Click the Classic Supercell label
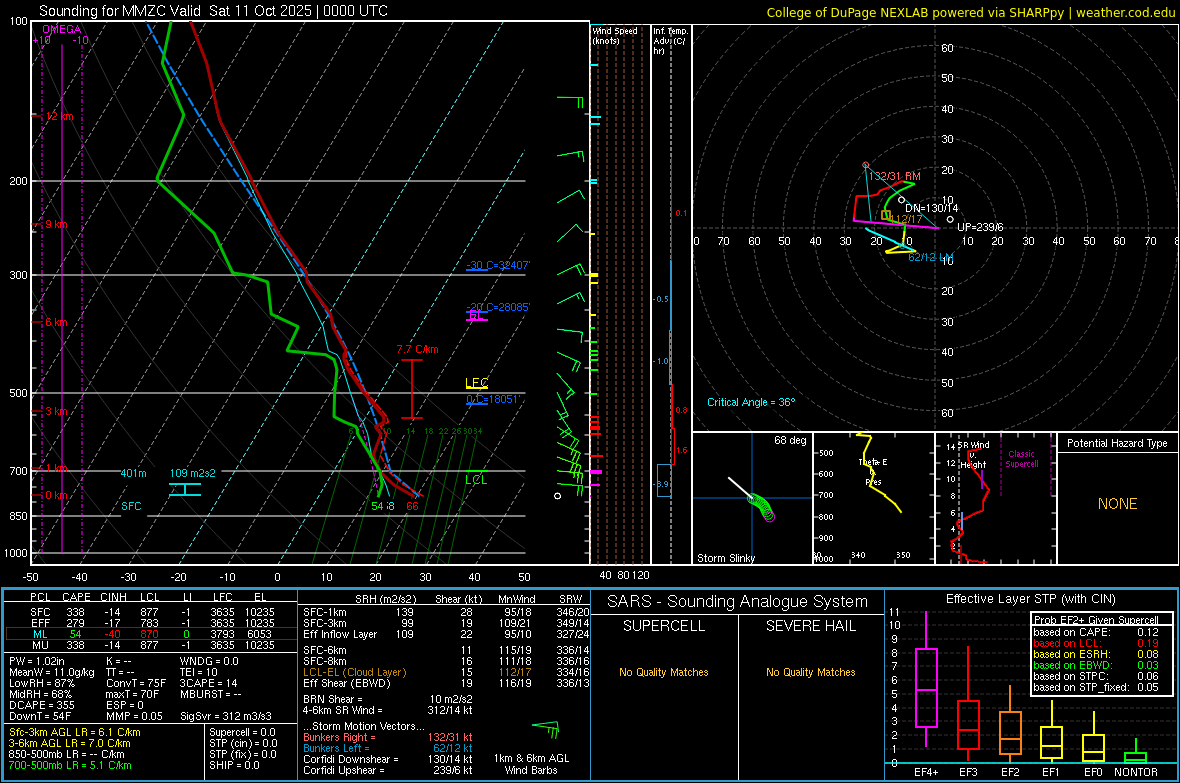The image size is (1180, 783). coord(1021,459)
